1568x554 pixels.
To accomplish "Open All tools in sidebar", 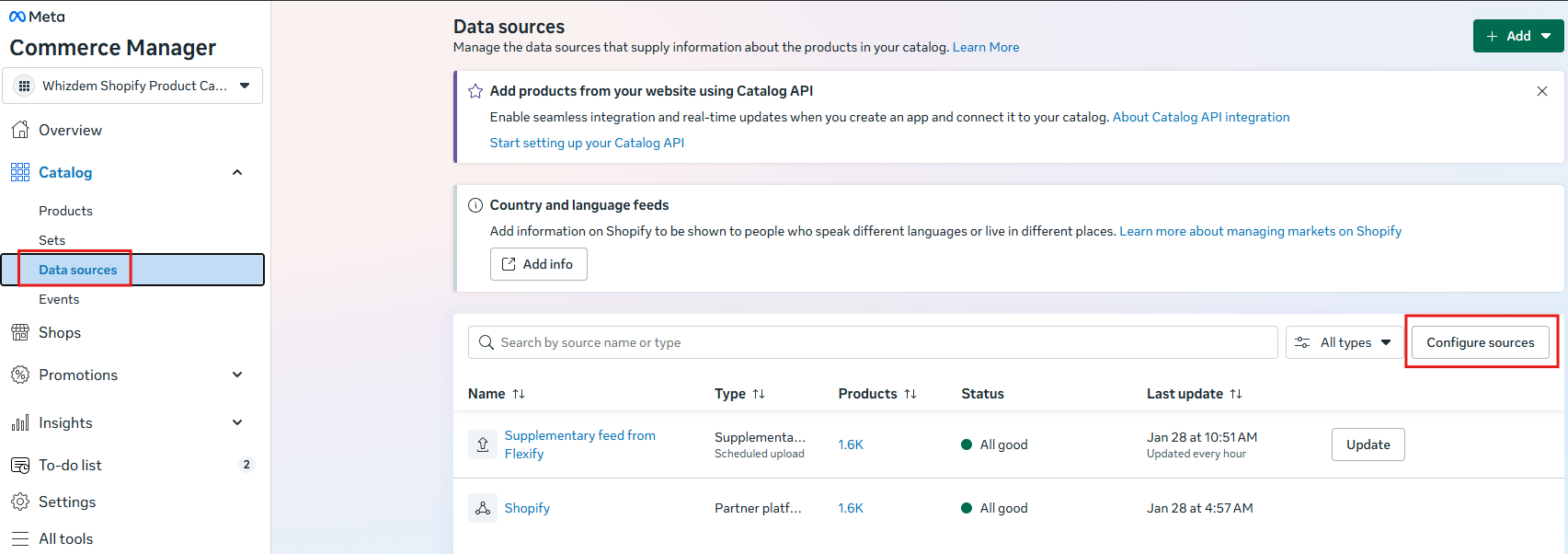I will (65, 538).
